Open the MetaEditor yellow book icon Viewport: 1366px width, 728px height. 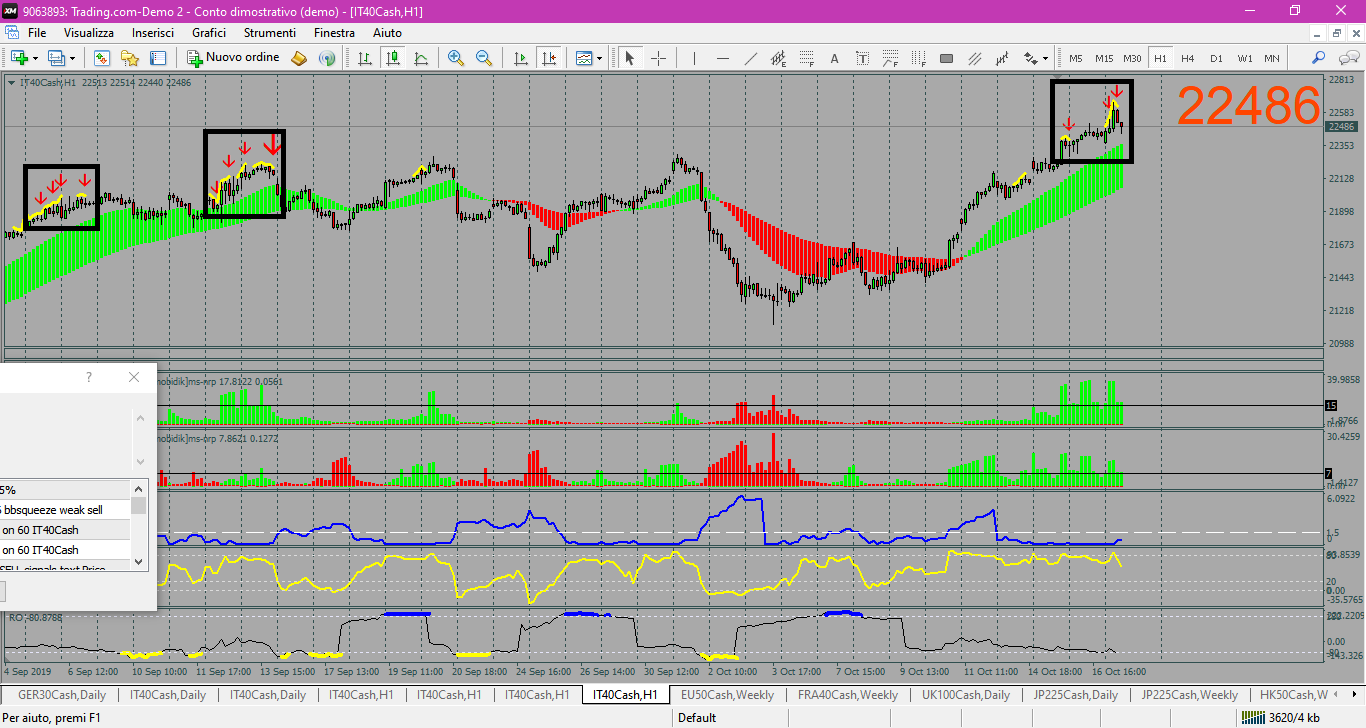tap(298, 58)
